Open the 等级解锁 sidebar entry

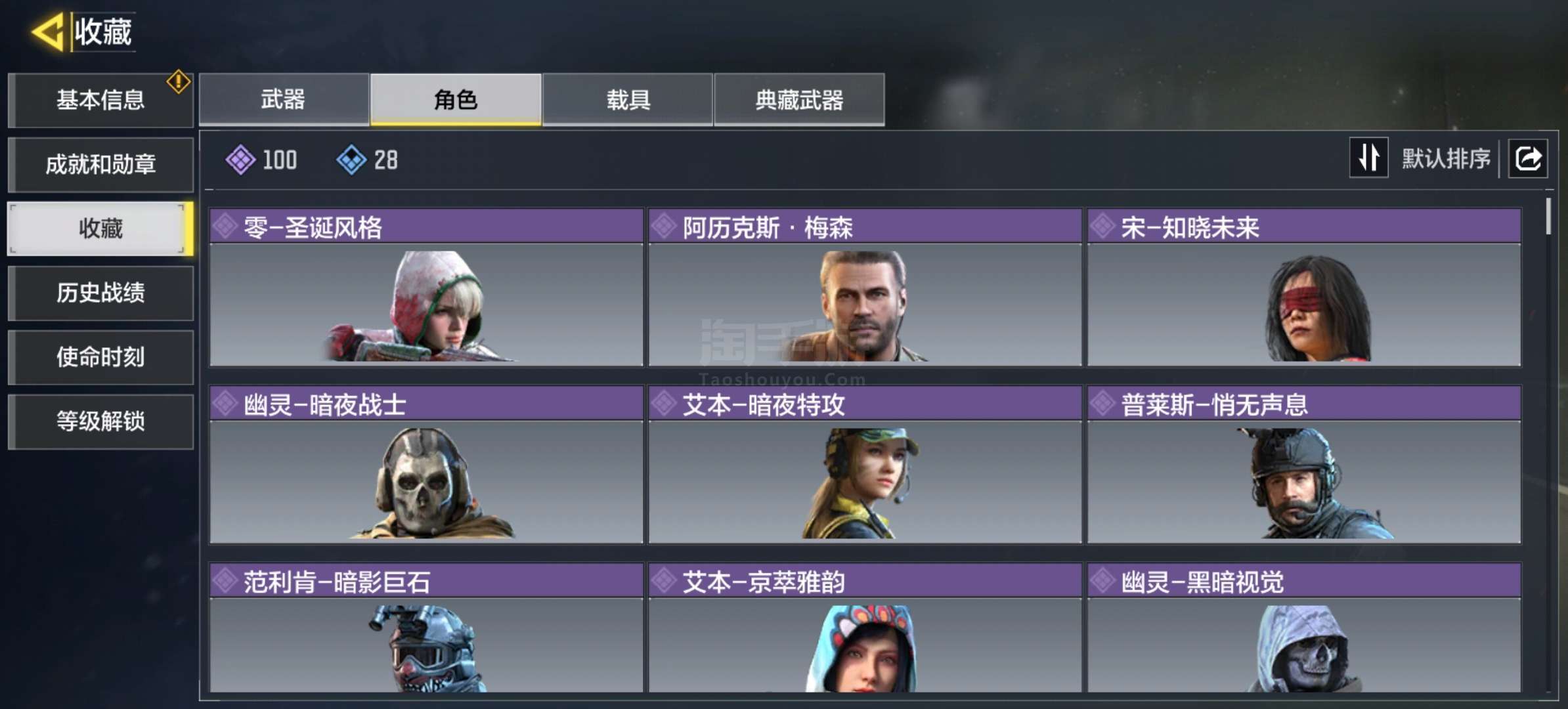100,421
